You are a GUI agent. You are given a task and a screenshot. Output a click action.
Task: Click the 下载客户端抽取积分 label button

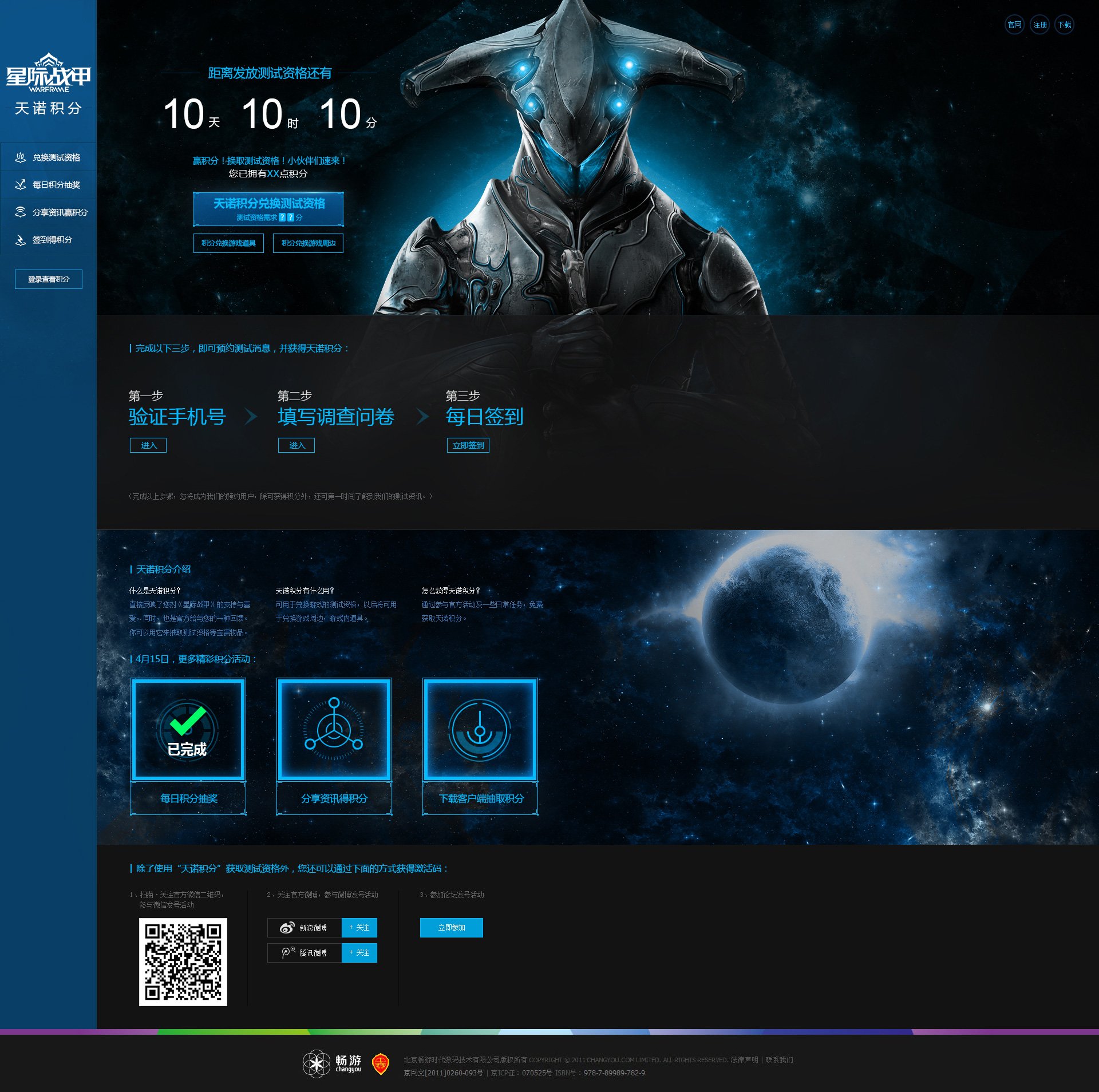[x=481, y=798]
